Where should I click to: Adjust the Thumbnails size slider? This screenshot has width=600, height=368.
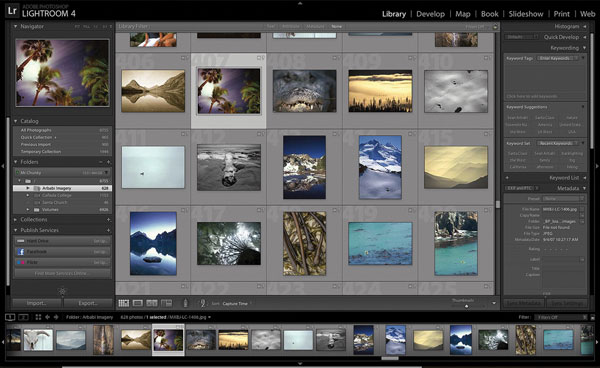pyautogui.click(x=466, y=306)
